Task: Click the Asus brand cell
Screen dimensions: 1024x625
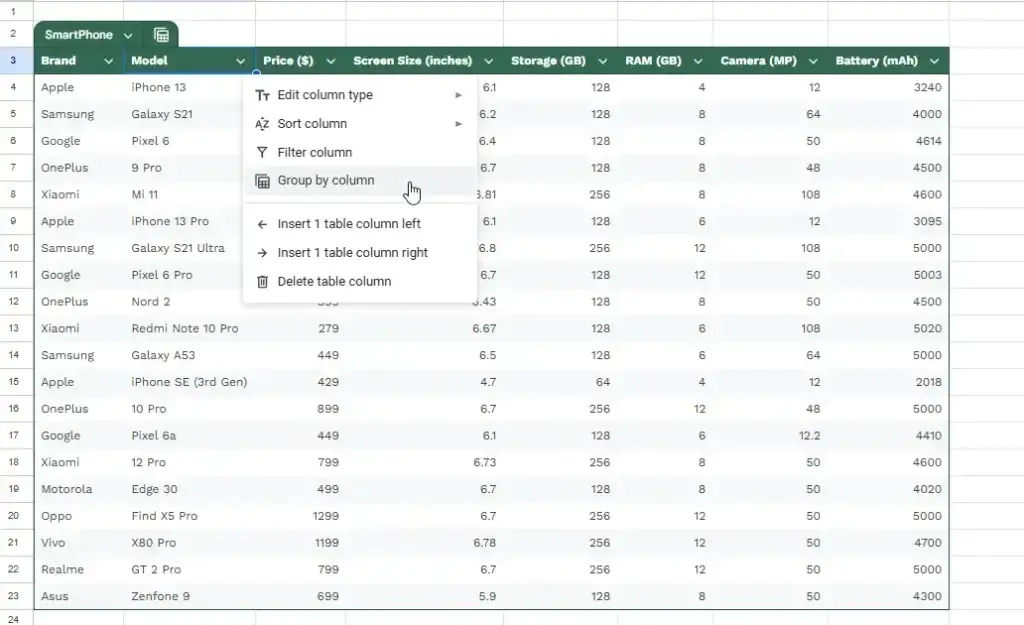Action: pyautogui.click(x=79, y=596)
